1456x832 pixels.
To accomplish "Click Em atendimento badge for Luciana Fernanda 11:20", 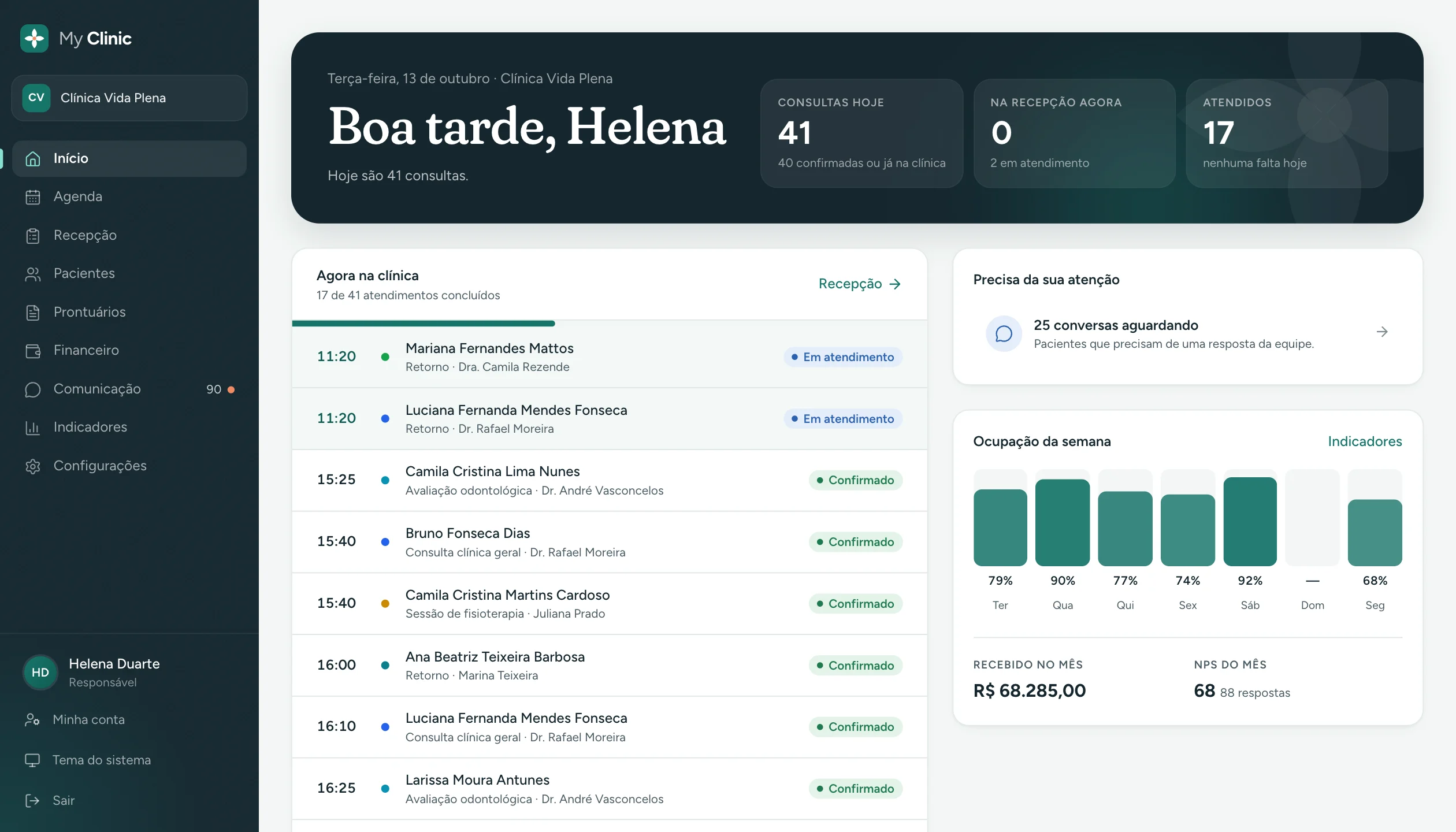I will [x=843, y=419].
